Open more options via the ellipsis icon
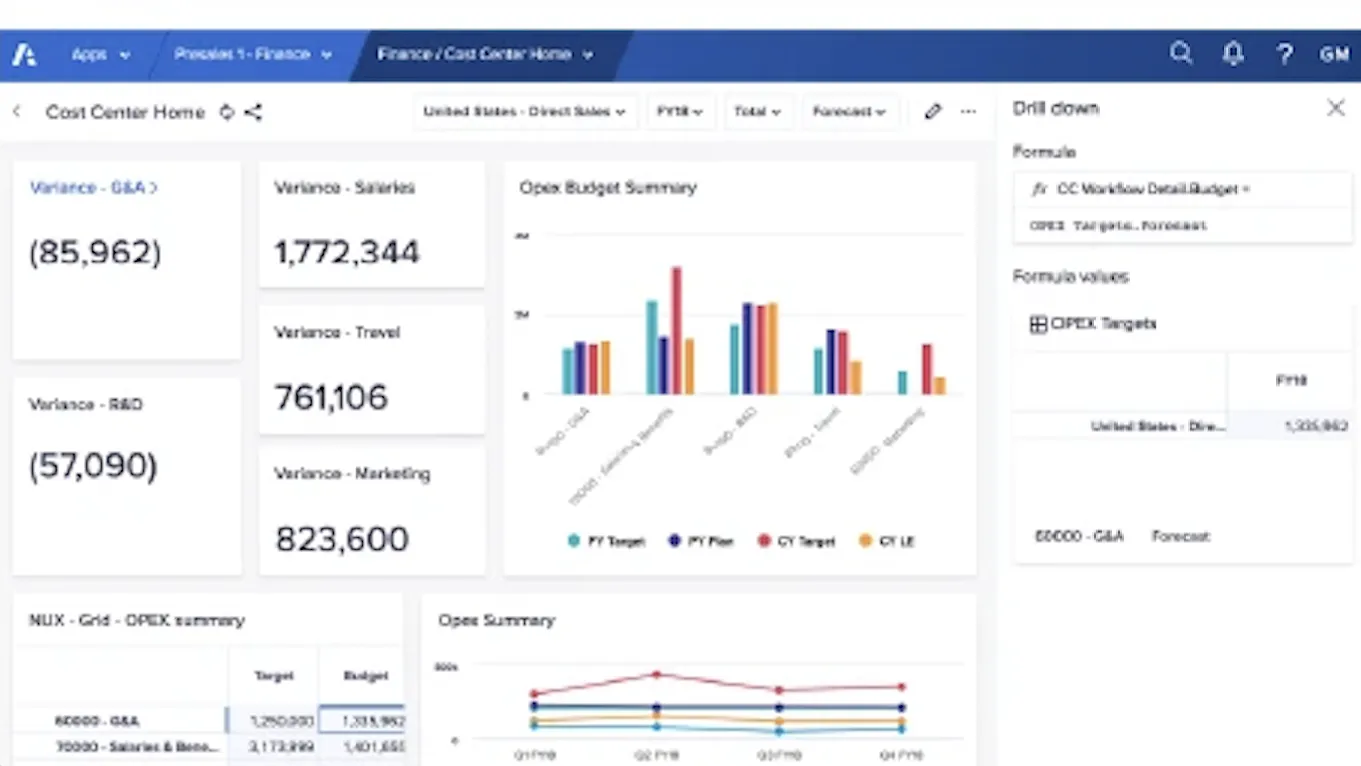The width and height of the screenshot is (1361, 766). 968,112
